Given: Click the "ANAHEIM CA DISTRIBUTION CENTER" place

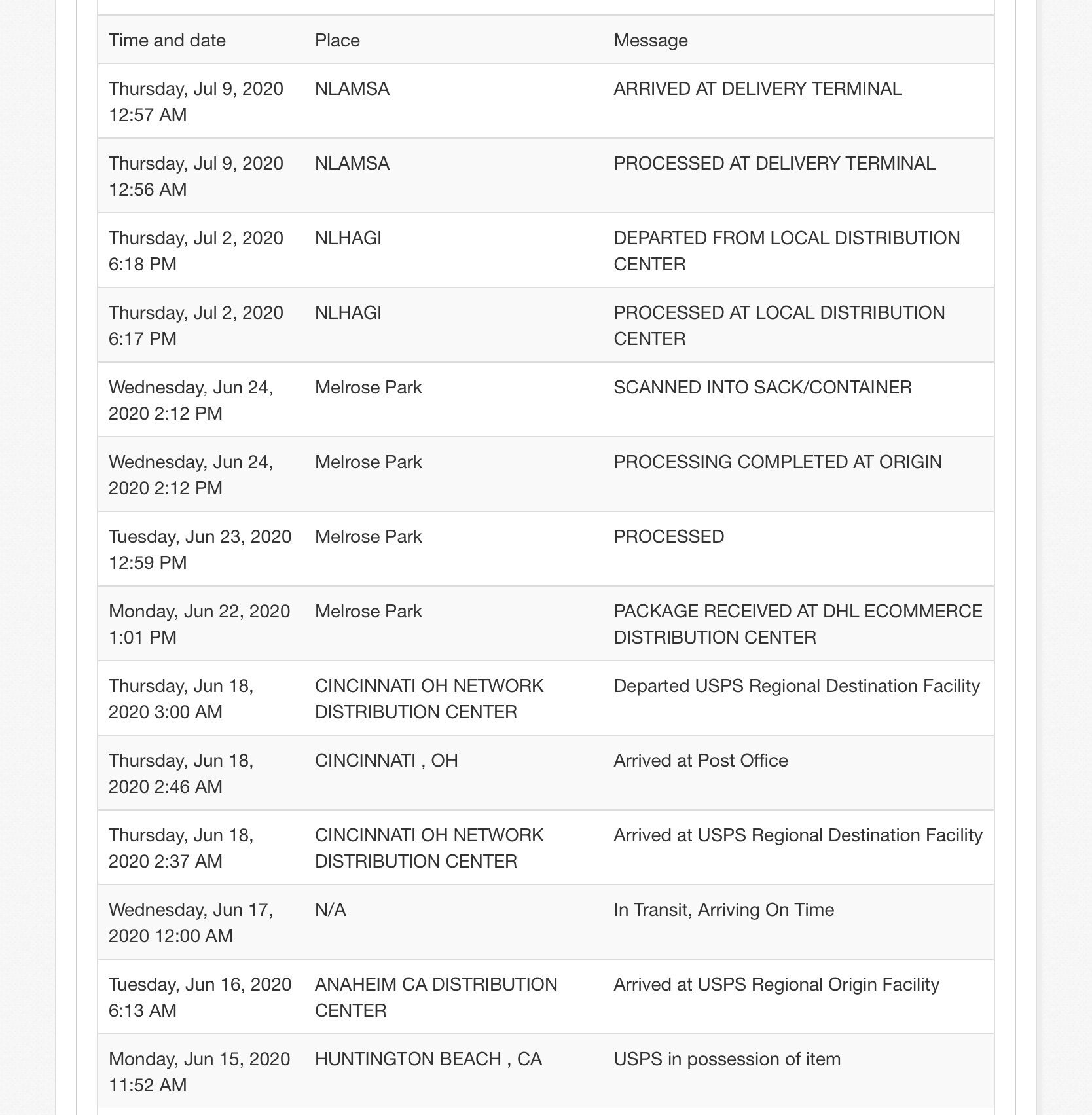Looking at the screenshot, I should tap(435, 997).
